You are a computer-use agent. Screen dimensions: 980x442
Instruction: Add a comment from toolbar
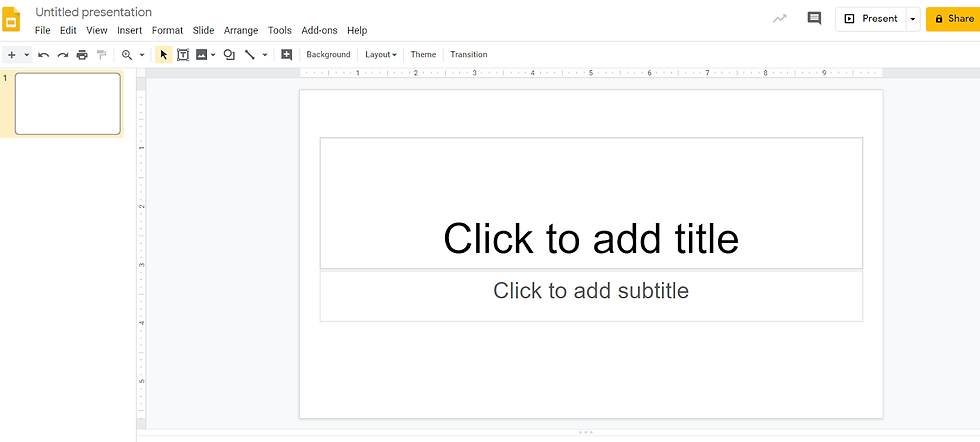pos(286,55)
